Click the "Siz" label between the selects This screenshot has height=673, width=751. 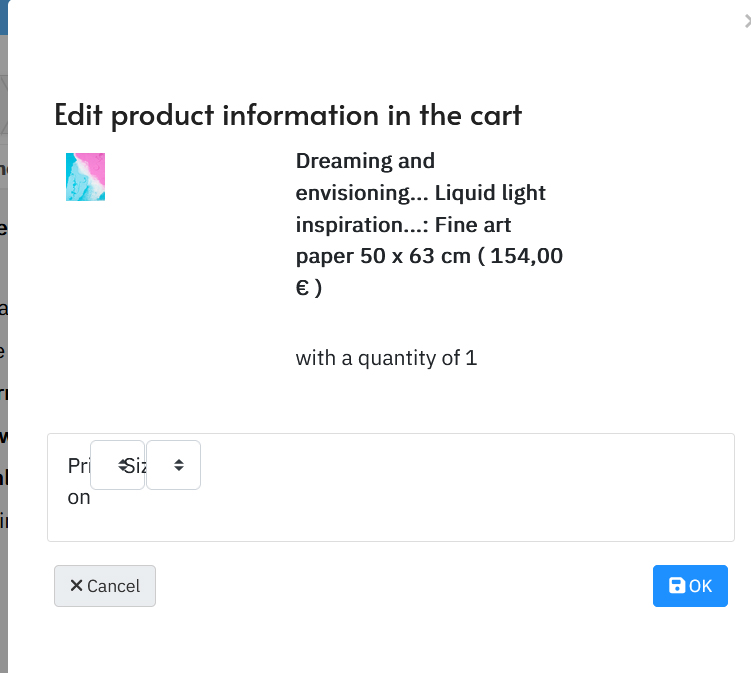[x=136, y=466]
